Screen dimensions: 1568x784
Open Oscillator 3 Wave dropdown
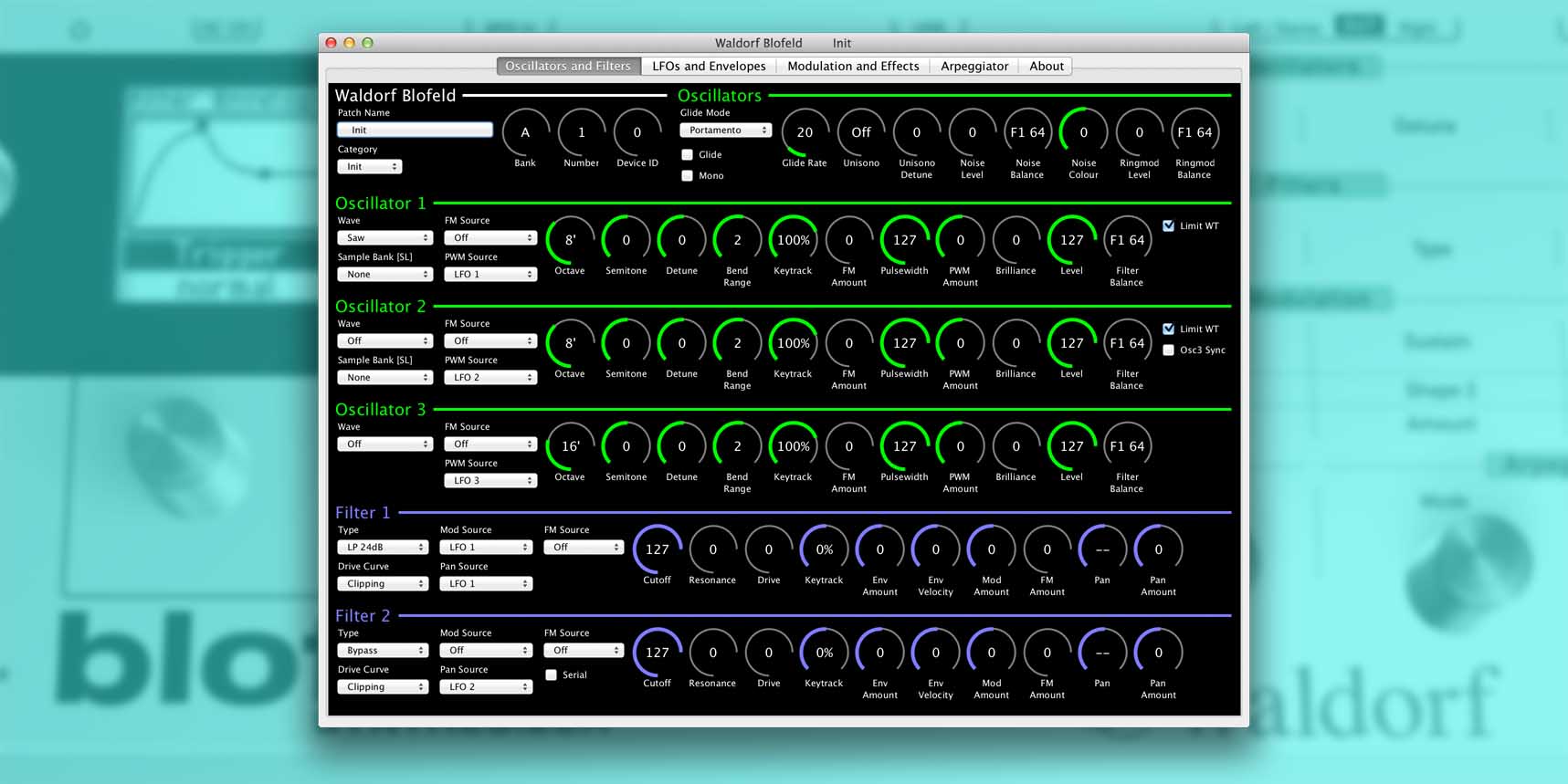click(x=384, y=444)
